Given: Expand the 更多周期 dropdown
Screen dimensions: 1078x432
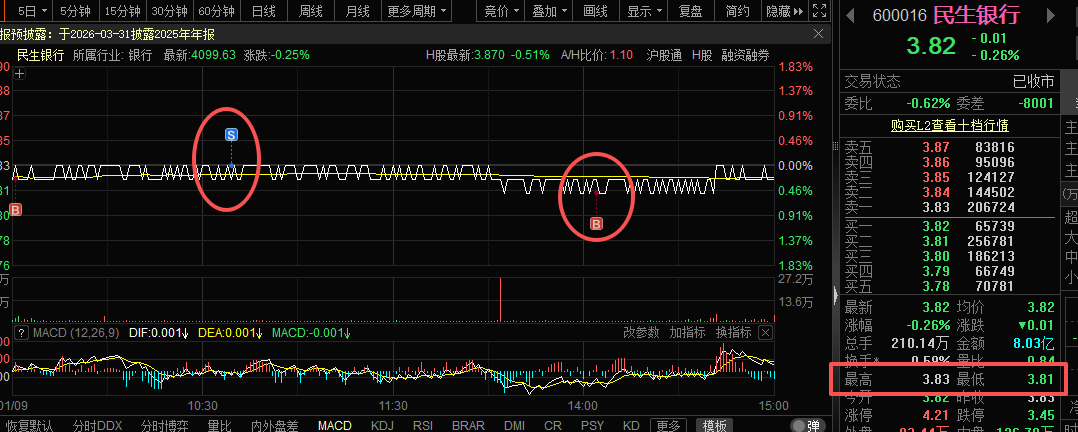Looking at the screenshot, I should (417, 11).
